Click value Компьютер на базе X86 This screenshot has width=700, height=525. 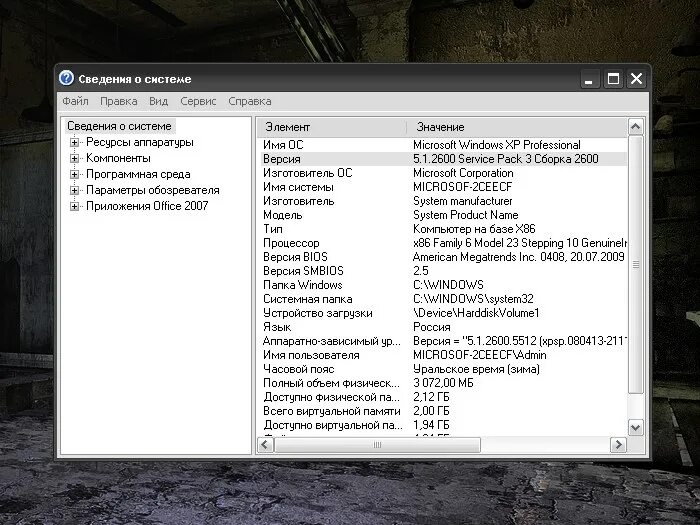[x=474, y=229]
